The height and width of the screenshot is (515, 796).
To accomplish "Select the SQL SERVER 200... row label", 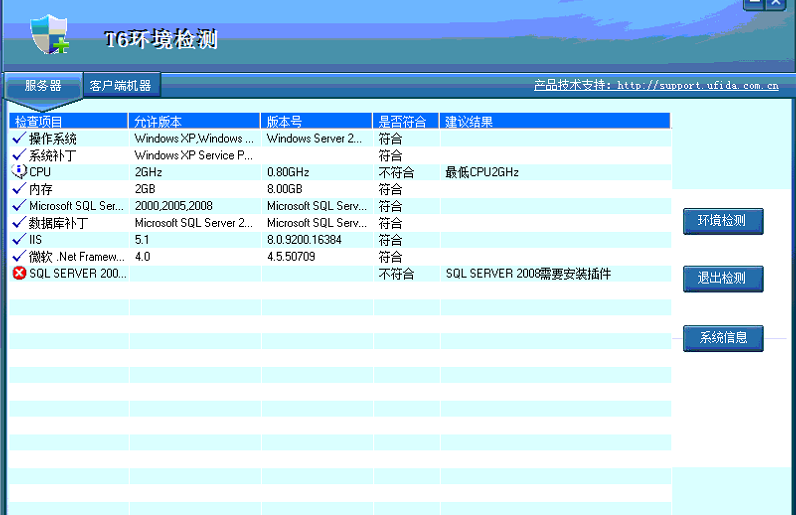I will click(78, 273).
